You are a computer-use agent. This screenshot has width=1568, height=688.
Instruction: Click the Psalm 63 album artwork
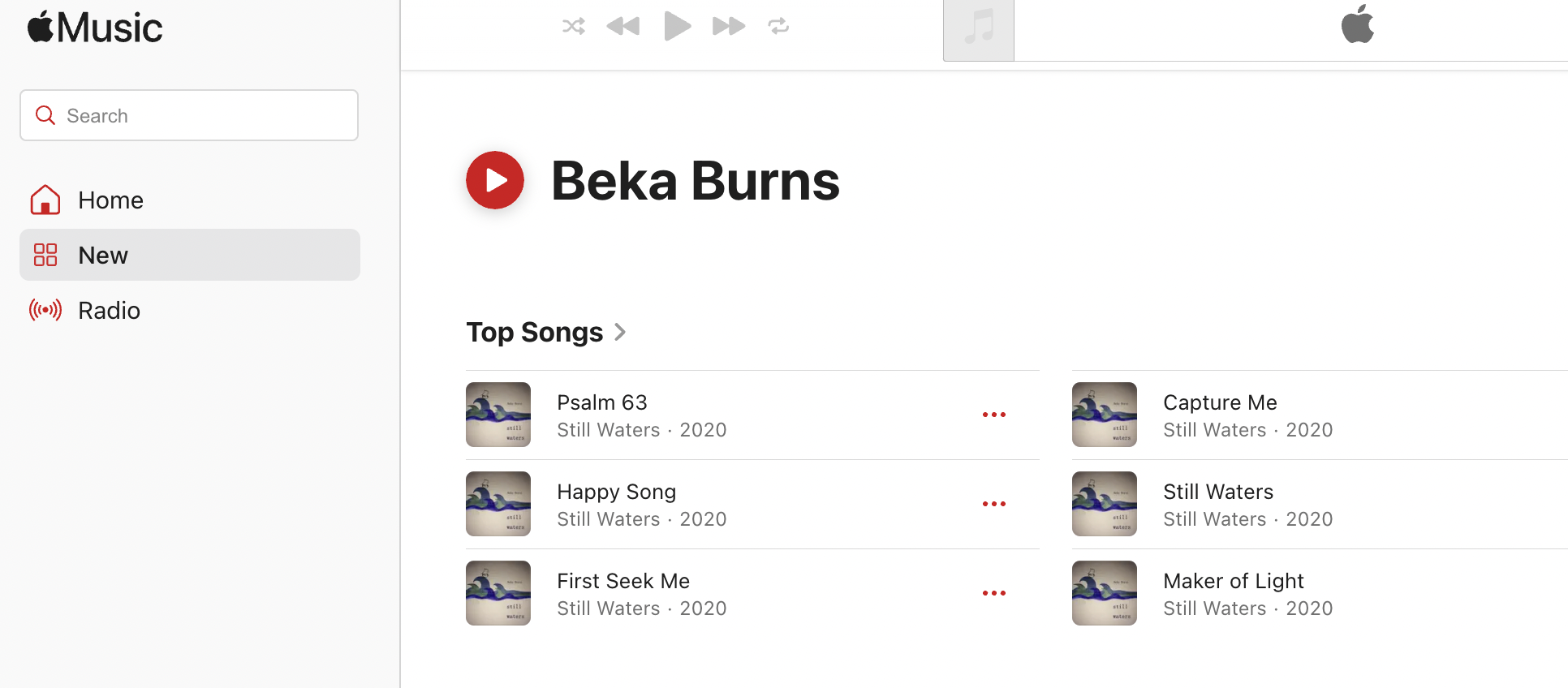(498, 415)
